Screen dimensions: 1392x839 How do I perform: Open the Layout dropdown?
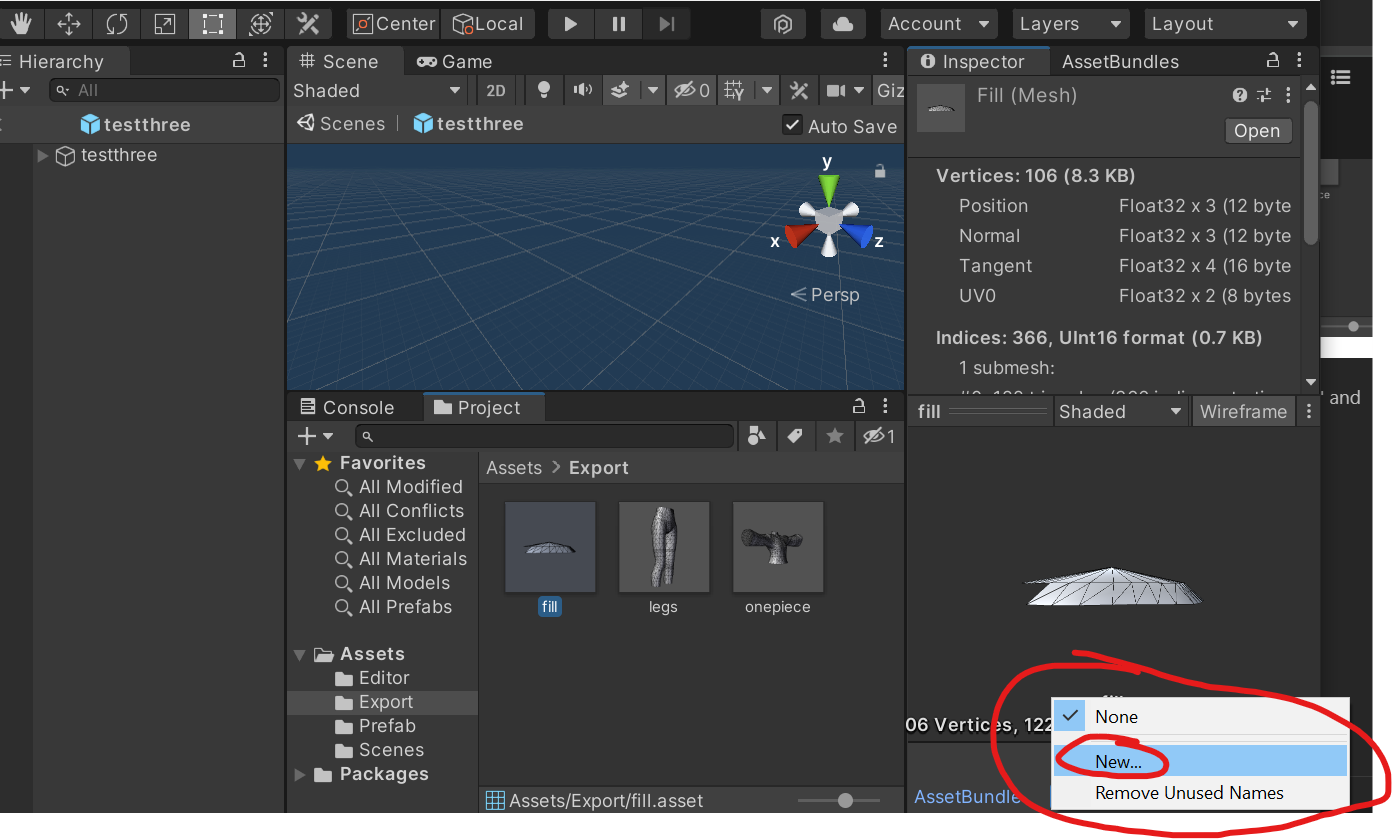[1224, 24]
